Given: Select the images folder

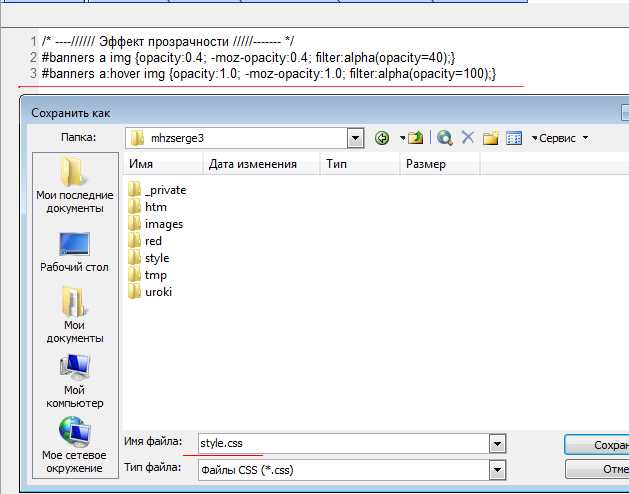Looking at the screenshot, I should [163, 224].
